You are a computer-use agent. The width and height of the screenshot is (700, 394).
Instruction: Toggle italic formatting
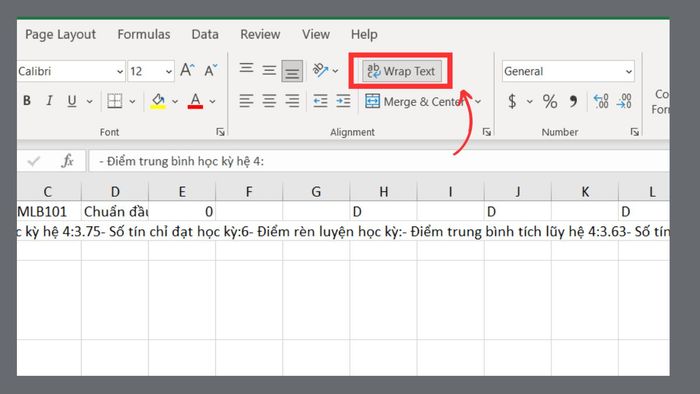(49, 101)
